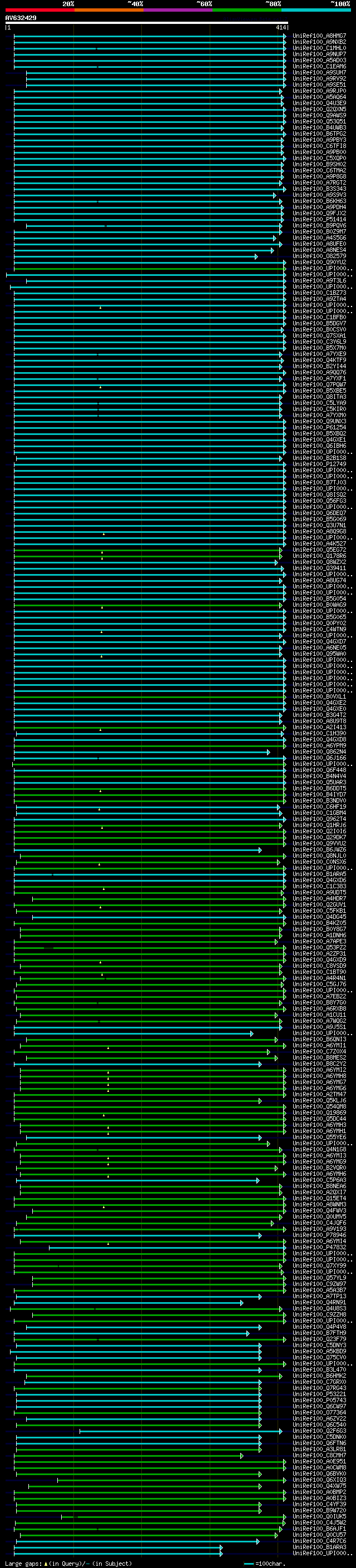The image size is (356, 1568).
Task: Click the query end position 414
Action: coord(280,27)
